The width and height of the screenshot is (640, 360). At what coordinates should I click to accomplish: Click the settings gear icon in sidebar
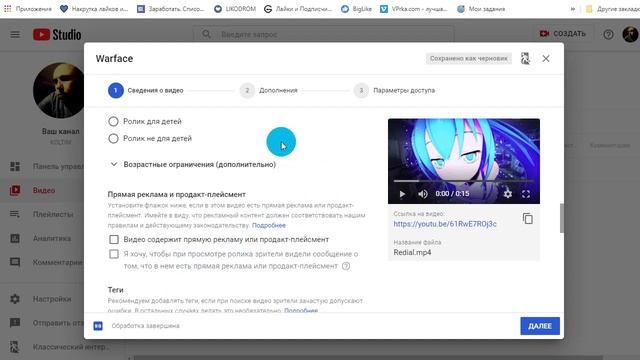15,299
